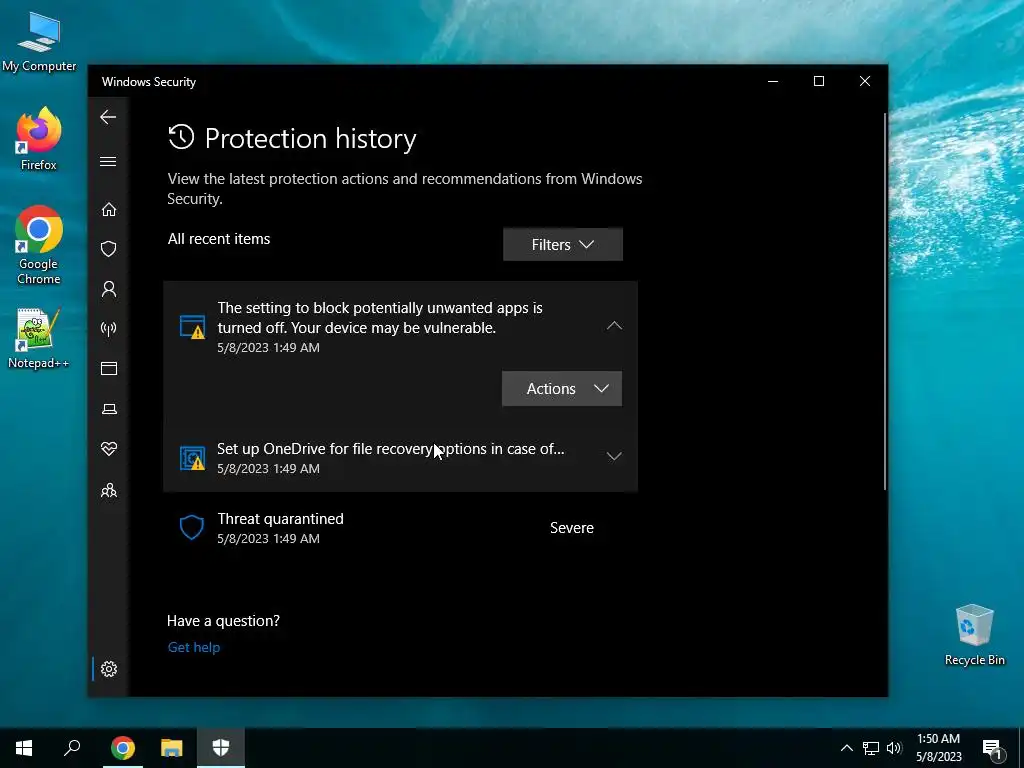The height and width of the screenshot is (768, 1024).
Task: Open volume speaker icon in tray
Action: (x=894, y=748)
